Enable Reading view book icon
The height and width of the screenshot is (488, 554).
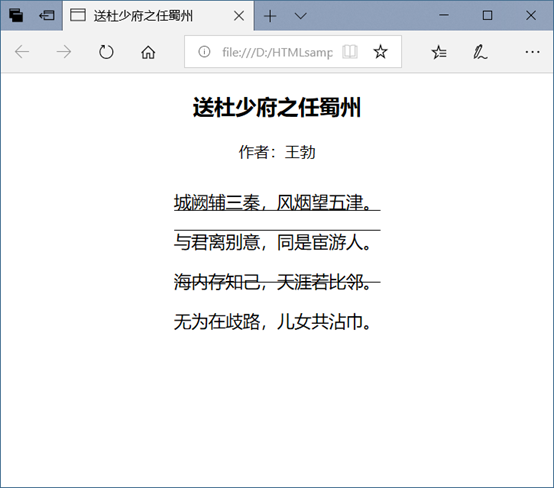point(350,52)
